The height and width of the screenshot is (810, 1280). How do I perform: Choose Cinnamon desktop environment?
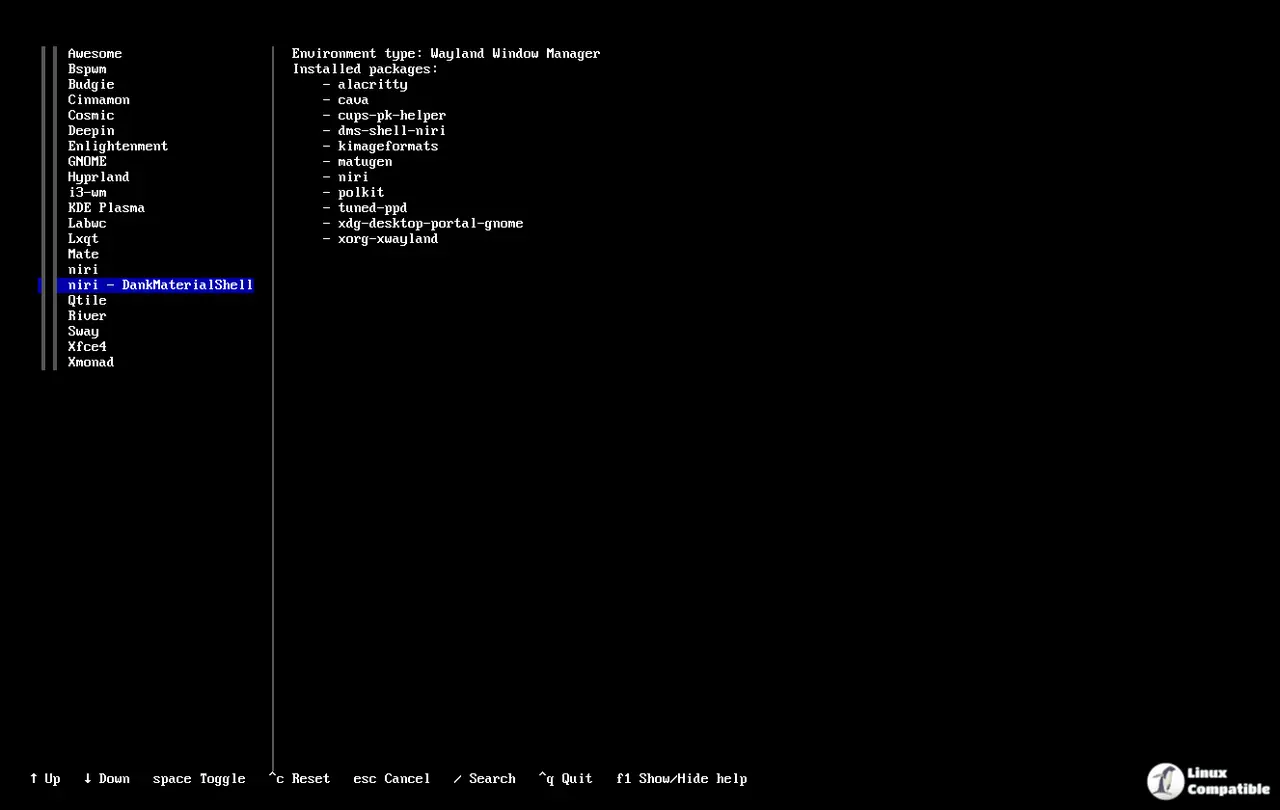click(x=99, y=100)
